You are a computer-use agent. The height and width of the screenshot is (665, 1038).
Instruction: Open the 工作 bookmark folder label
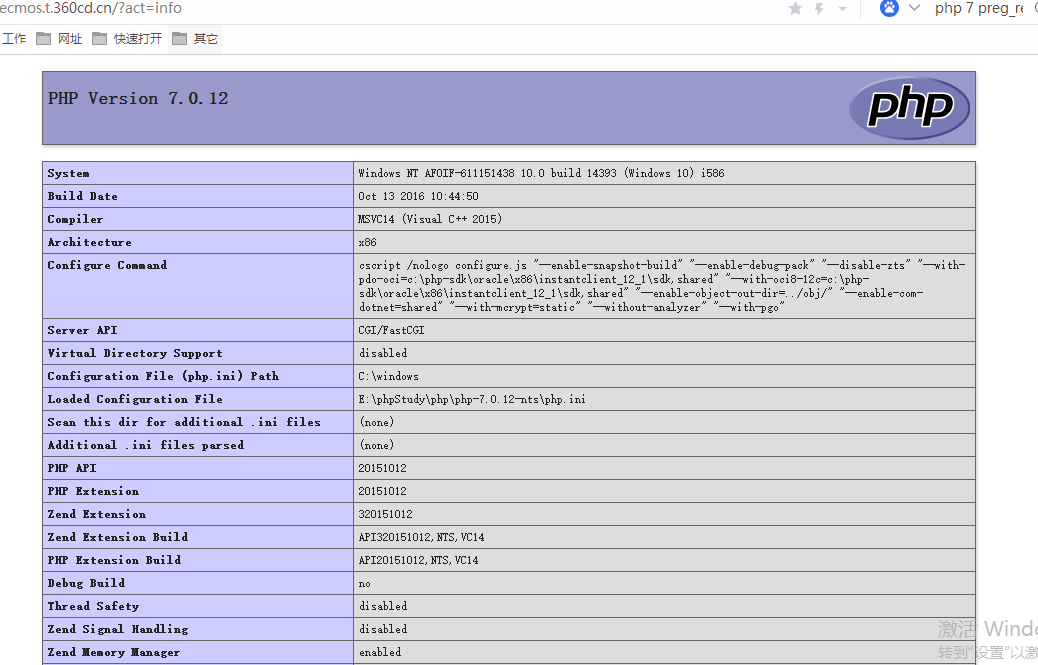click(x=14, y=39)
